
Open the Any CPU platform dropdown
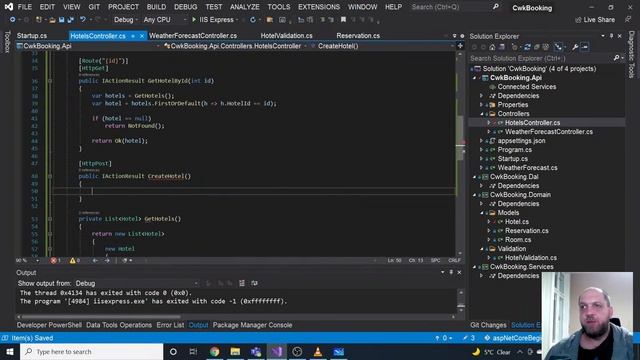pos(164,20)
